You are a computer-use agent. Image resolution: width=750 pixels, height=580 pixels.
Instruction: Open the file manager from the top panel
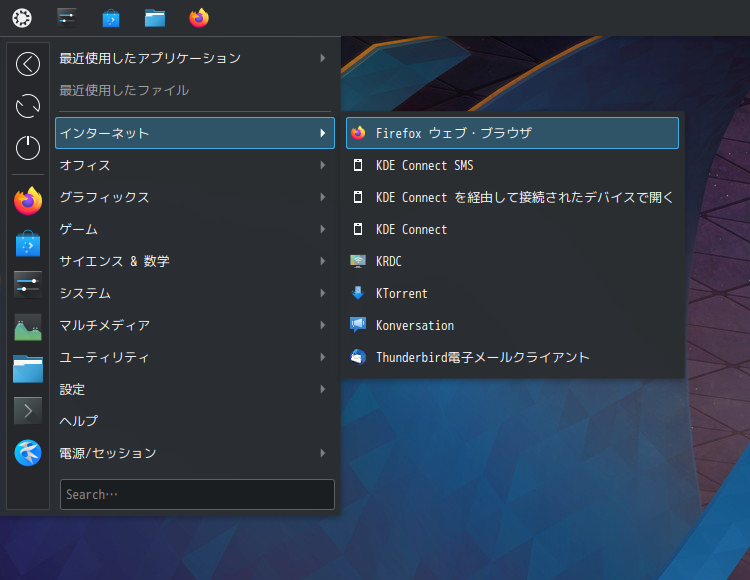[155, 18]
